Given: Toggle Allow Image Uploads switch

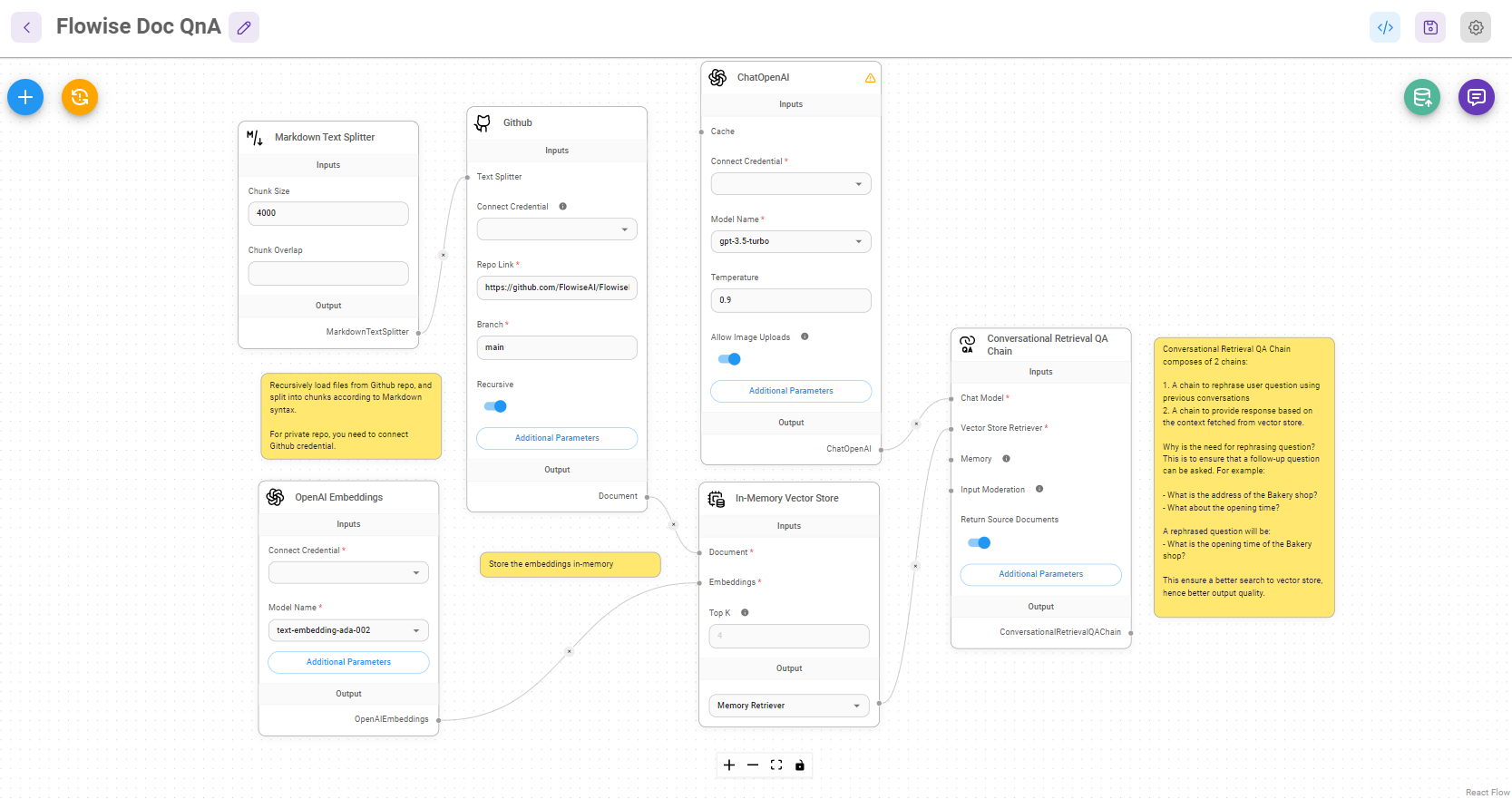Looking at the screenshot, I should (x=729, y=359).
